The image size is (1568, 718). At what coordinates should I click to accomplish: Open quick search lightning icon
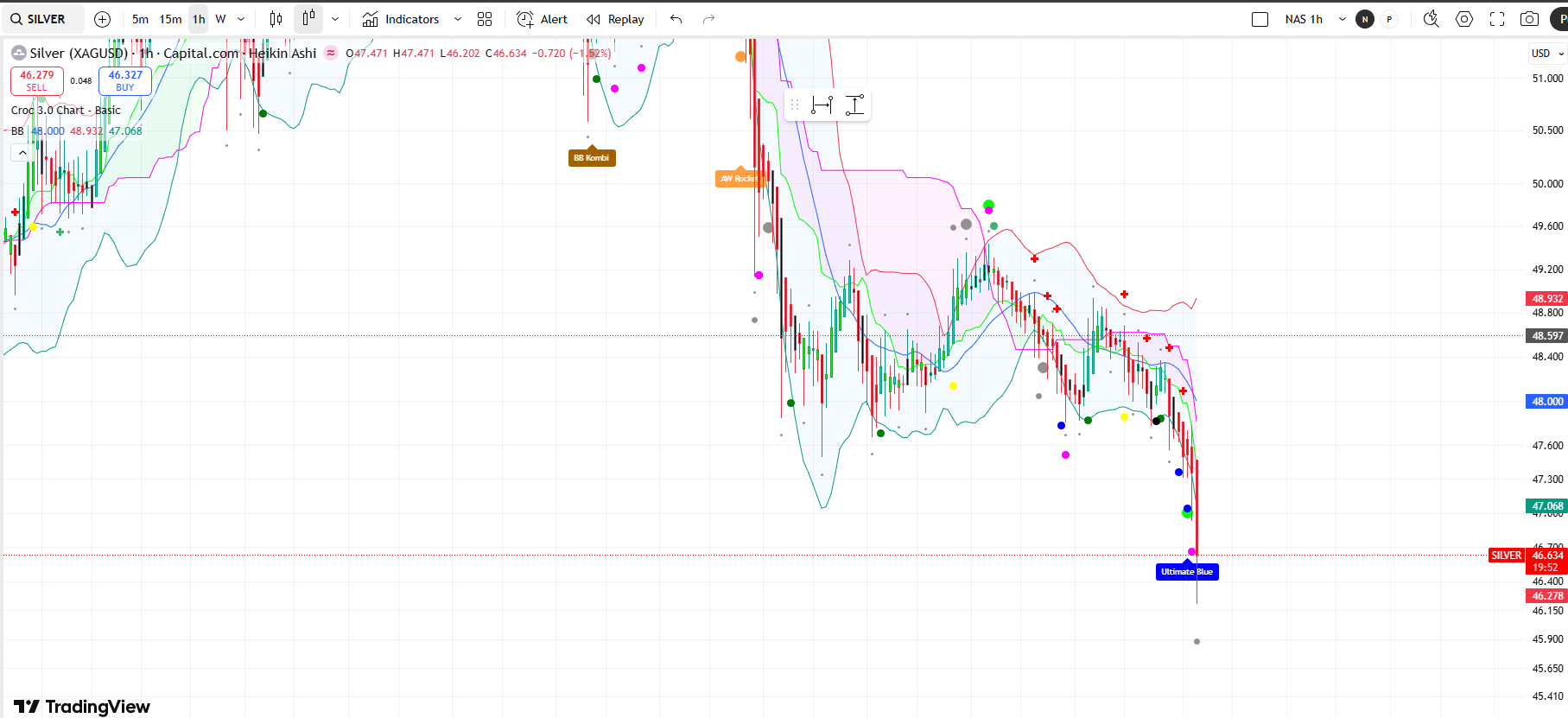1431,19
